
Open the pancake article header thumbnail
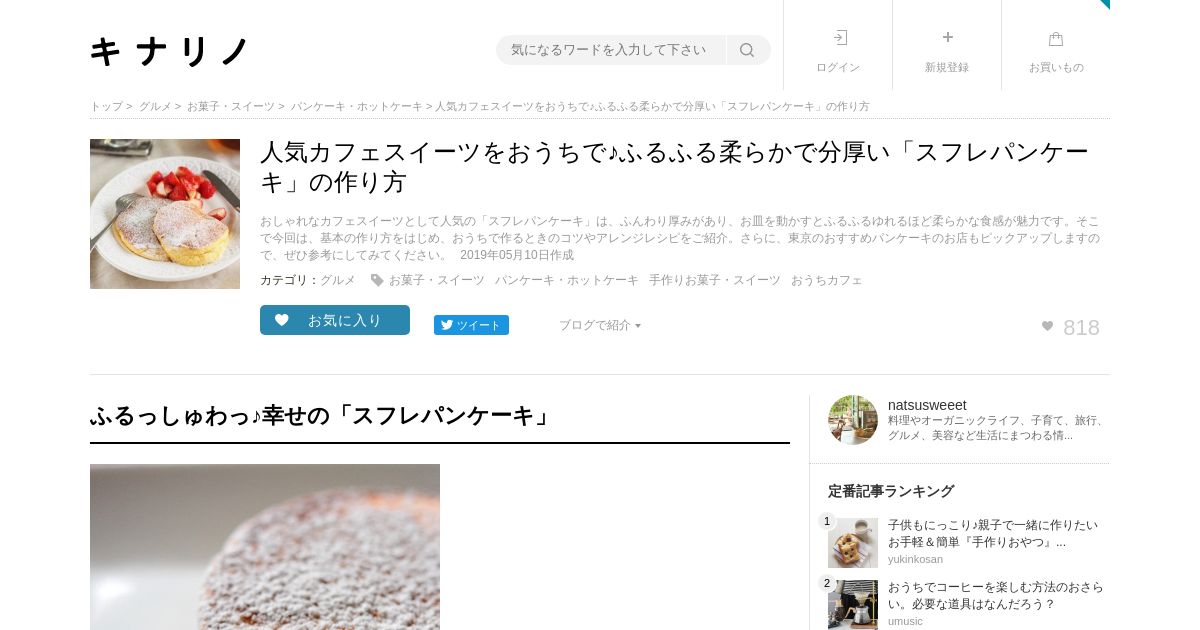tap(165, 214)
